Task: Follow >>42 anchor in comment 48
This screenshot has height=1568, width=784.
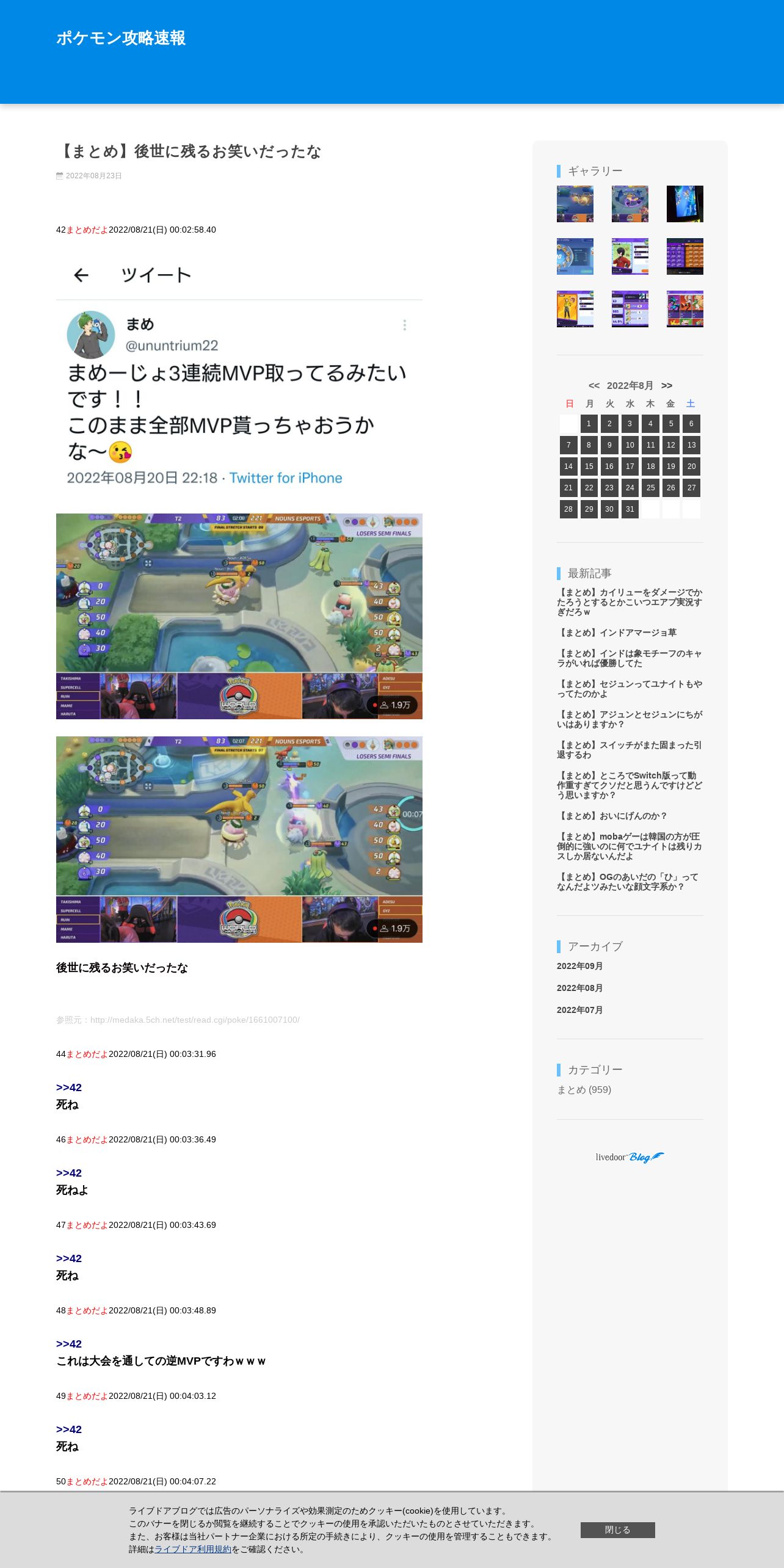Action: (68, 1344)
